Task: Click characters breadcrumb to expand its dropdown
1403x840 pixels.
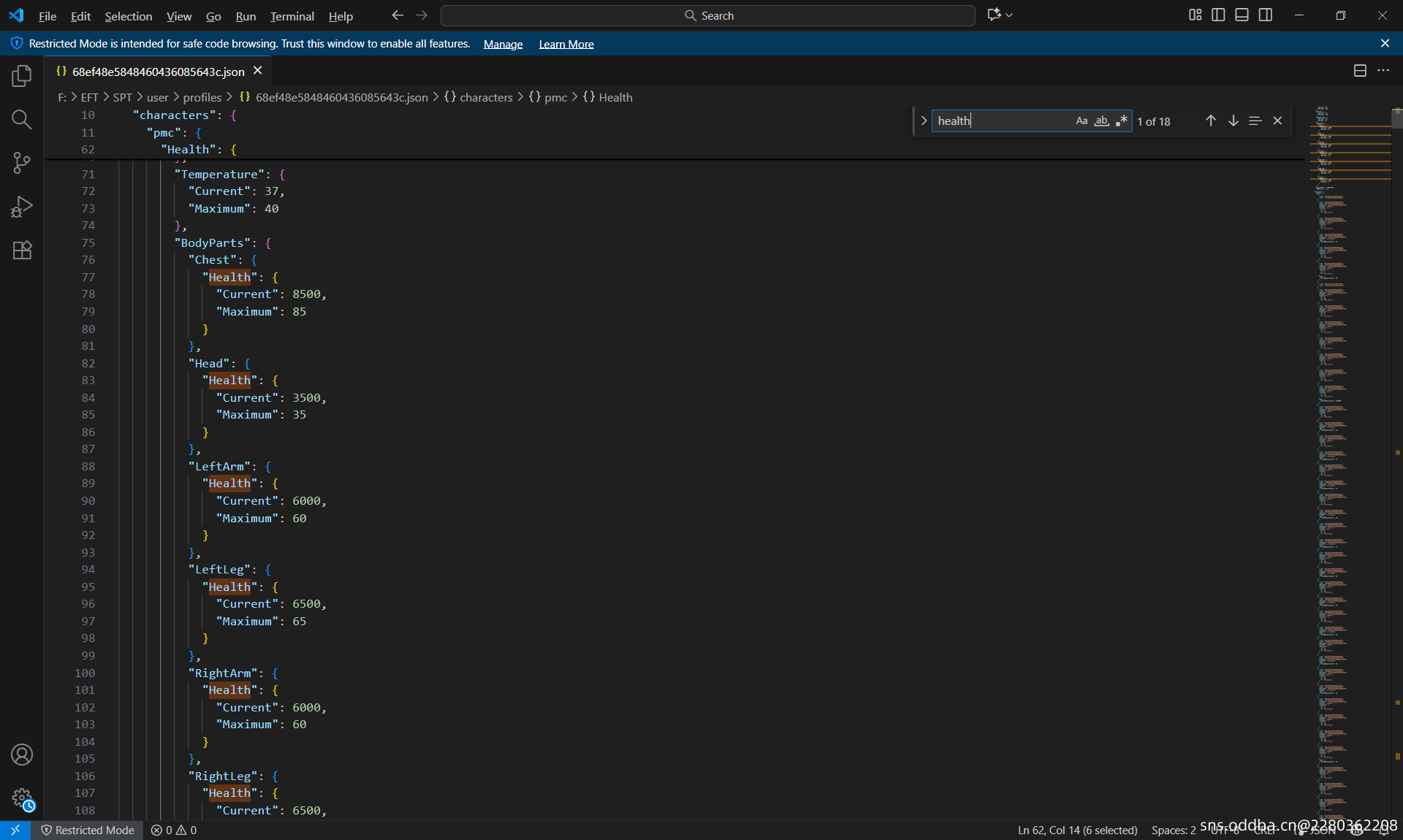Action: pyautogui.click(x=486, y=97)
